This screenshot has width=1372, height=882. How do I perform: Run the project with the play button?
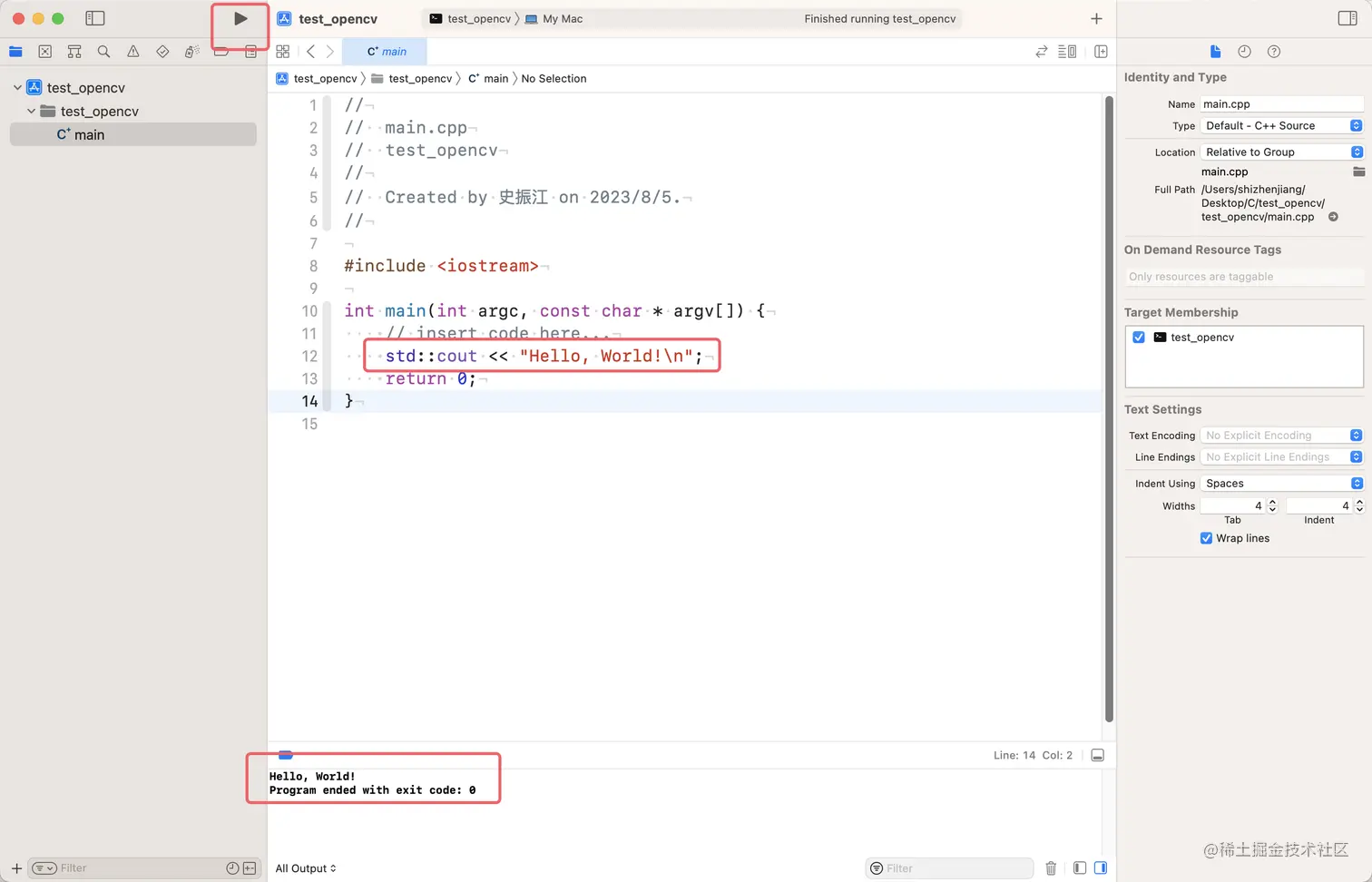[x=240, y=18]
